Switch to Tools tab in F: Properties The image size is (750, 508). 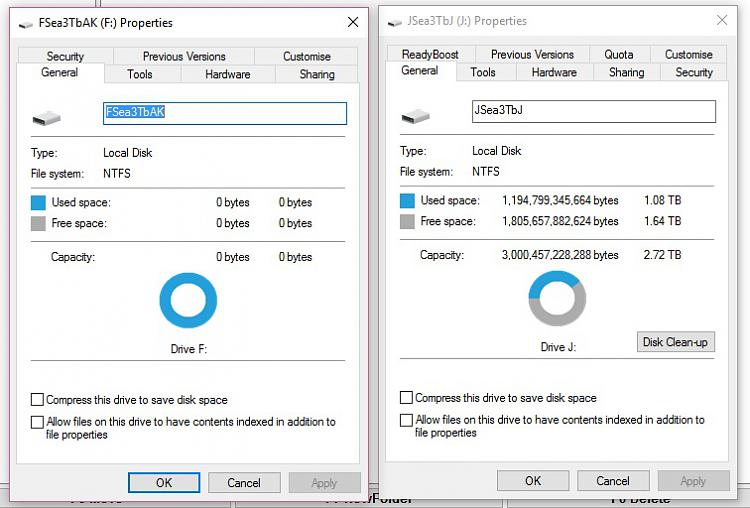140,74
